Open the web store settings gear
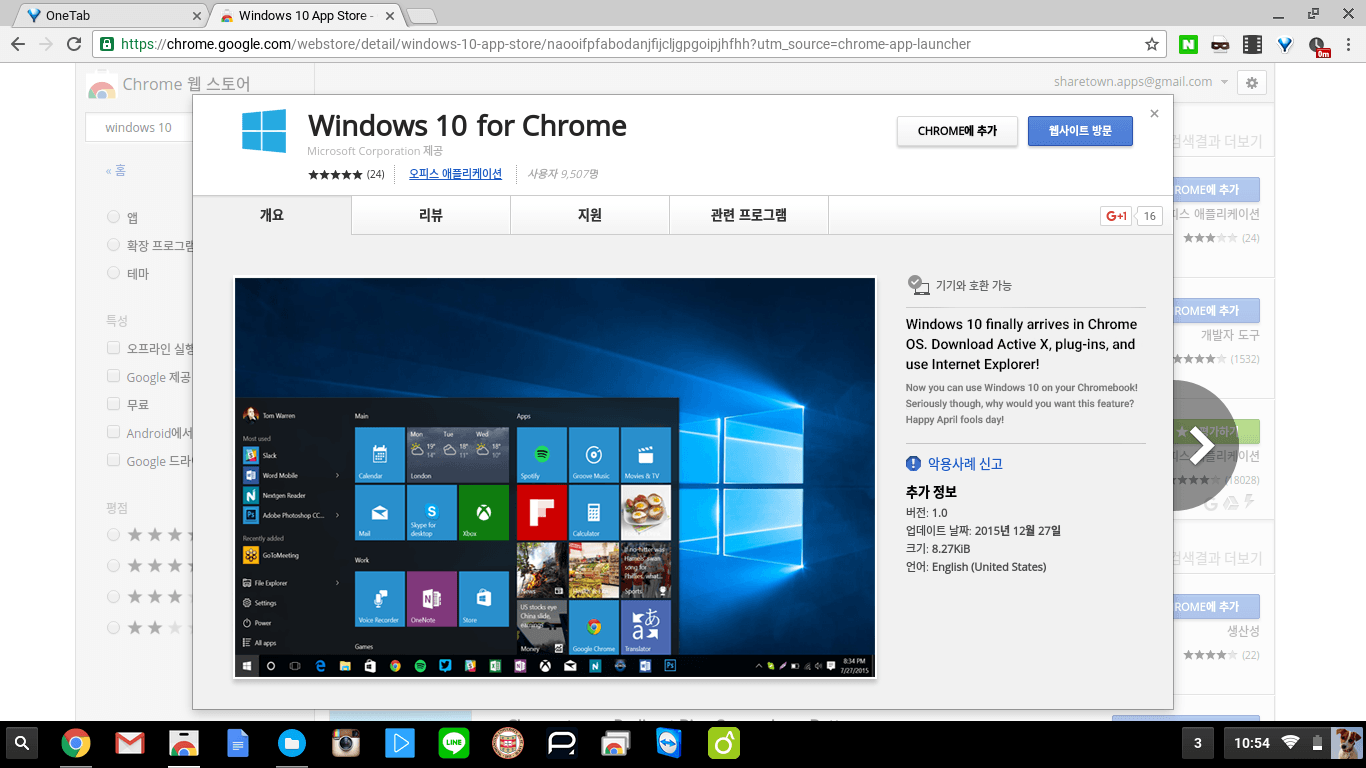 pos(1252,83)
